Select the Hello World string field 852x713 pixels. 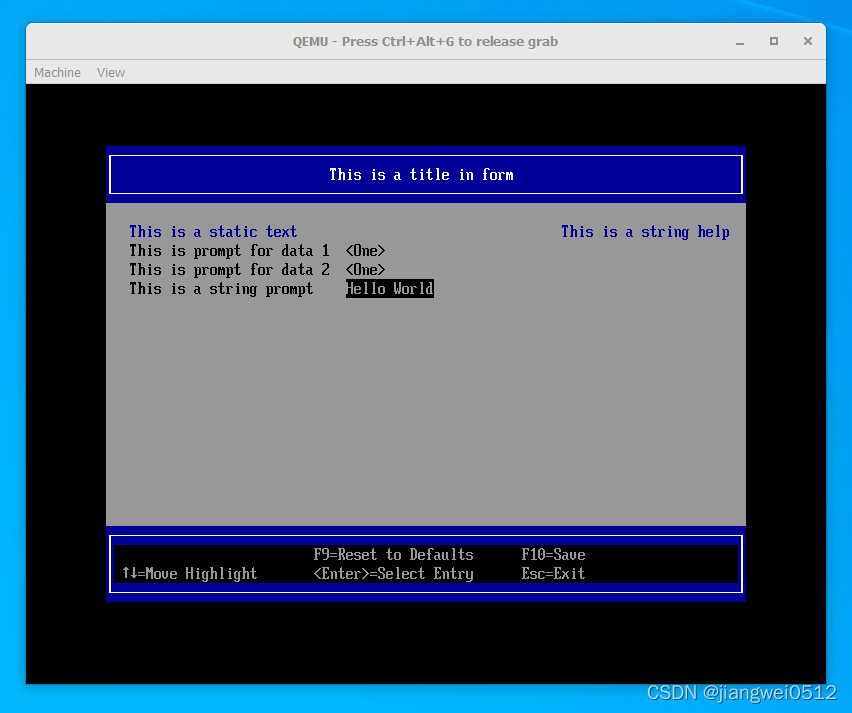pyautogui.click(x=389, y=289)
